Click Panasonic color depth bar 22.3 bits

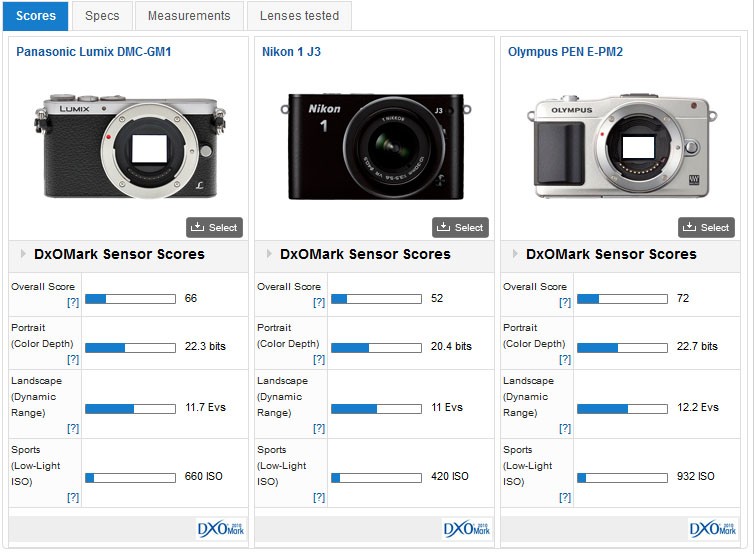click(x=130, y=348)
